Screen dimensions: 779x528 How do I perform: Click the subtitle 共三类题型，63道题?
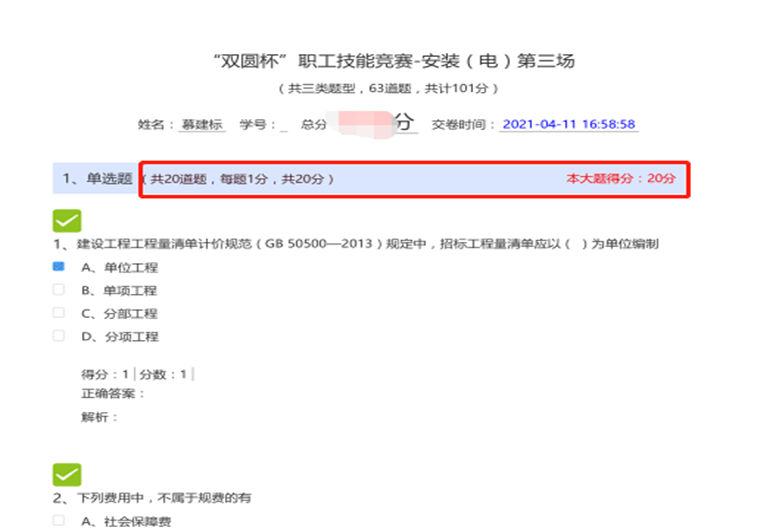[392, 90]
